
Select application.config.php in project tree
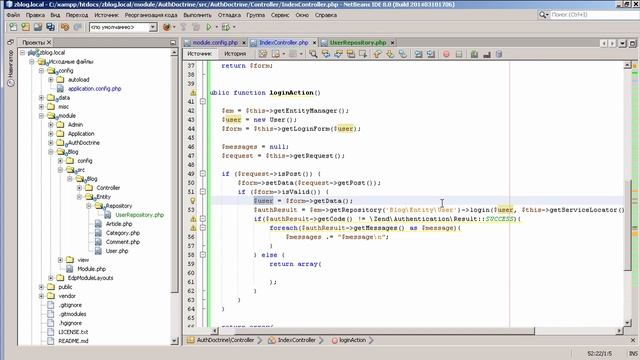95,89
